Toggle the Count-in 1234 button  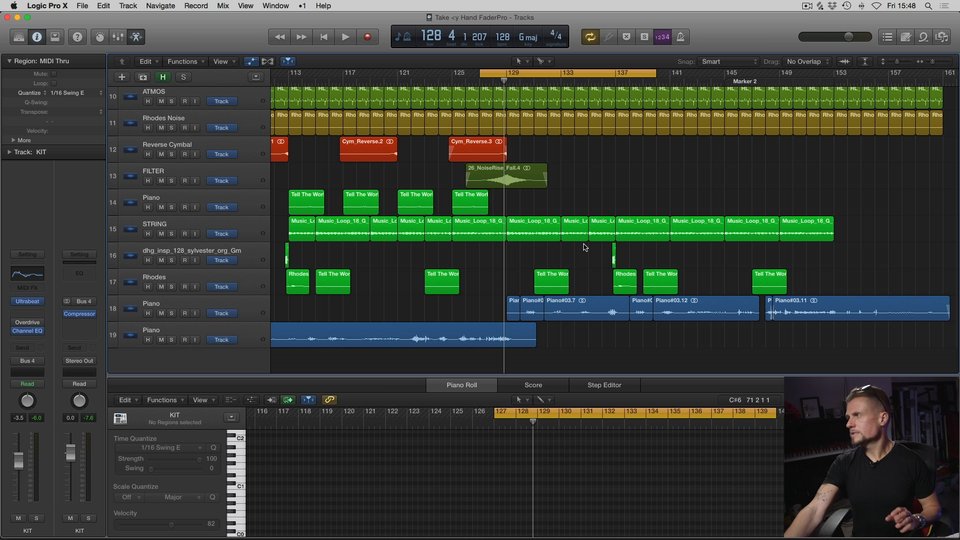point(662,37)
